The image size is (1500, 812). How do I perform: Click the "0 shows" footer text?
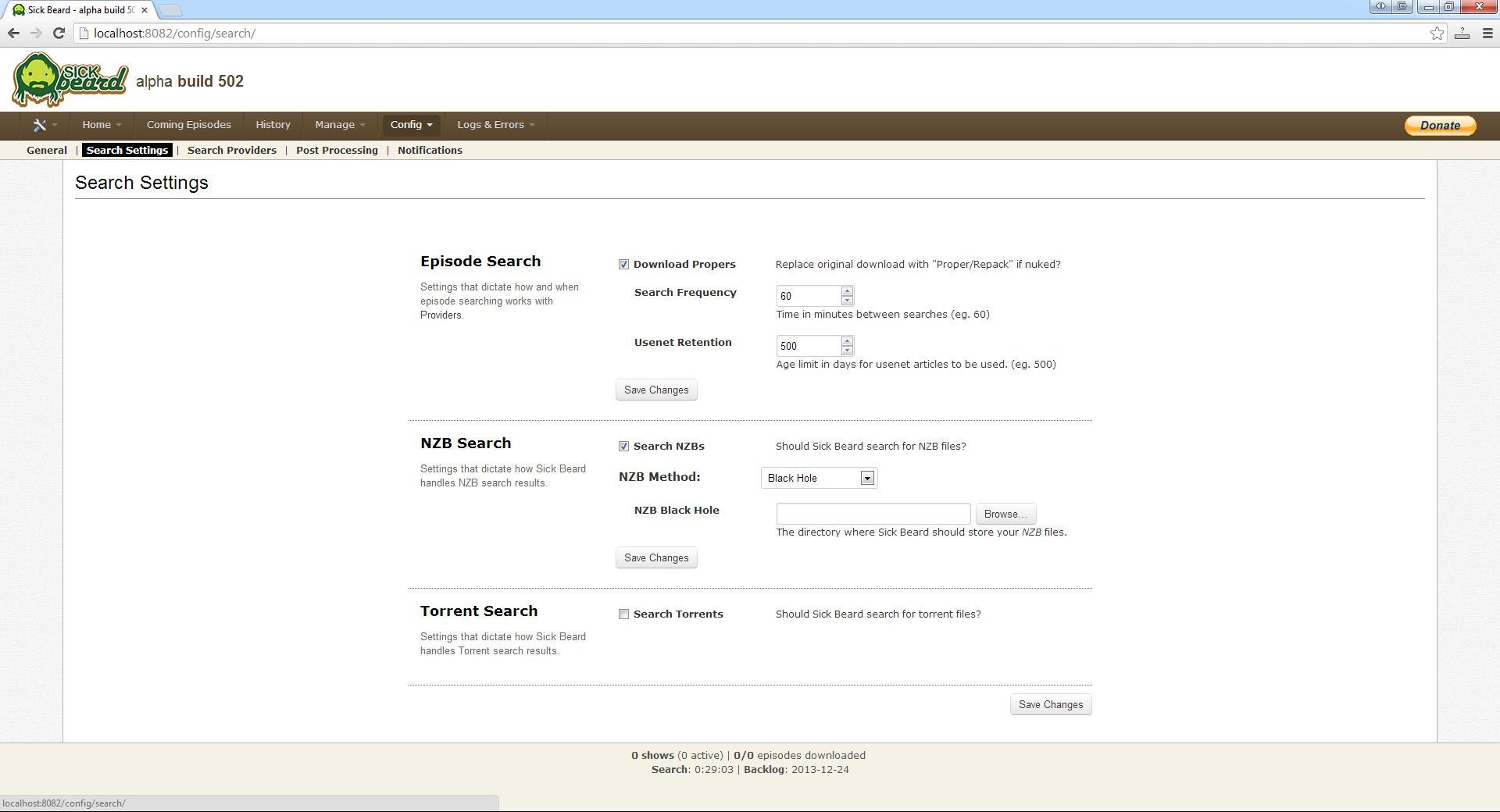click(x=652, y=756)
